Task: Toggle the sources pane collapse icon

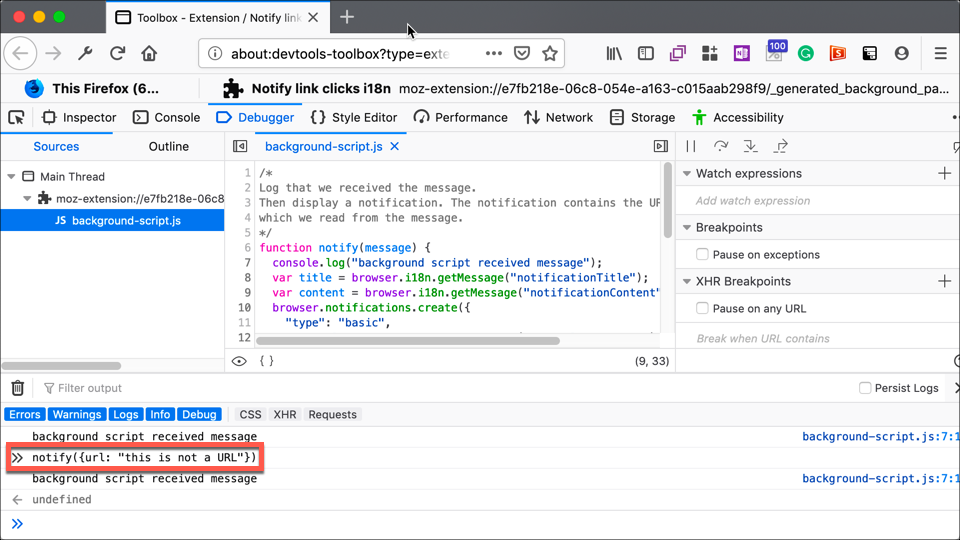Action: 240,146
